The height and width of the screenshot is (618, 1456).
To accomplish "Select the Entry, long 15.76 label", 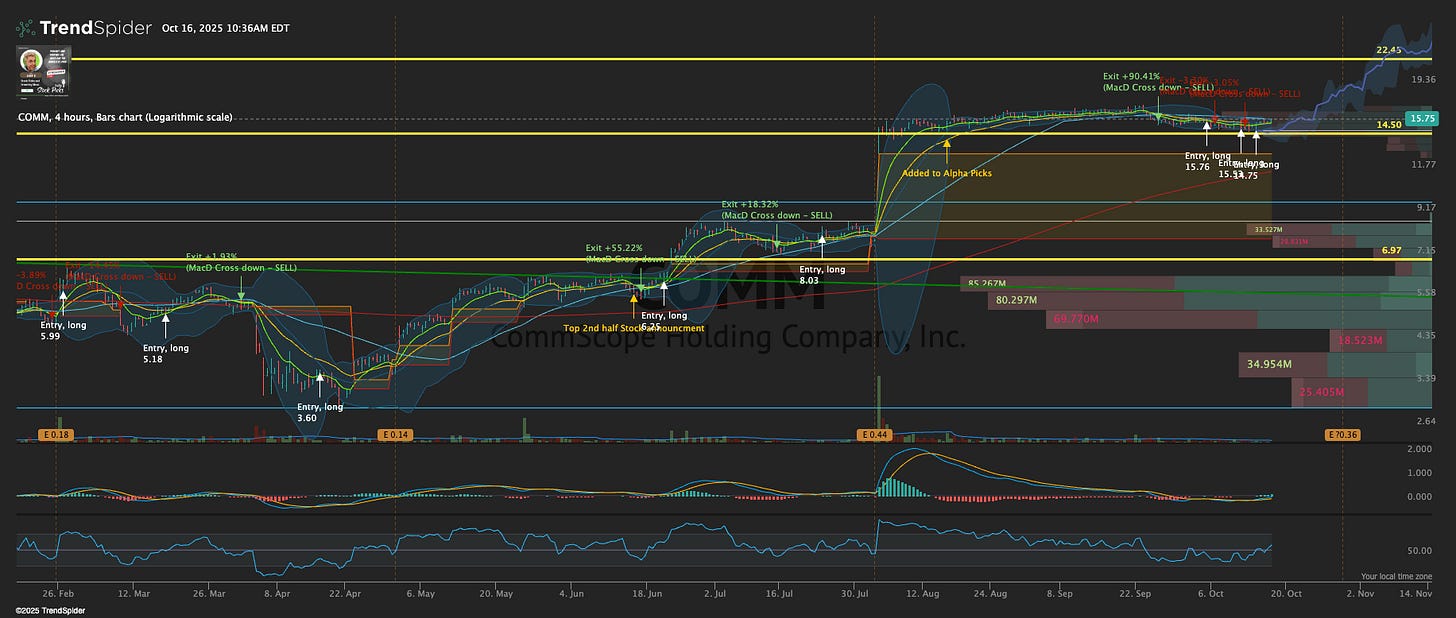I will (1208, 160).
